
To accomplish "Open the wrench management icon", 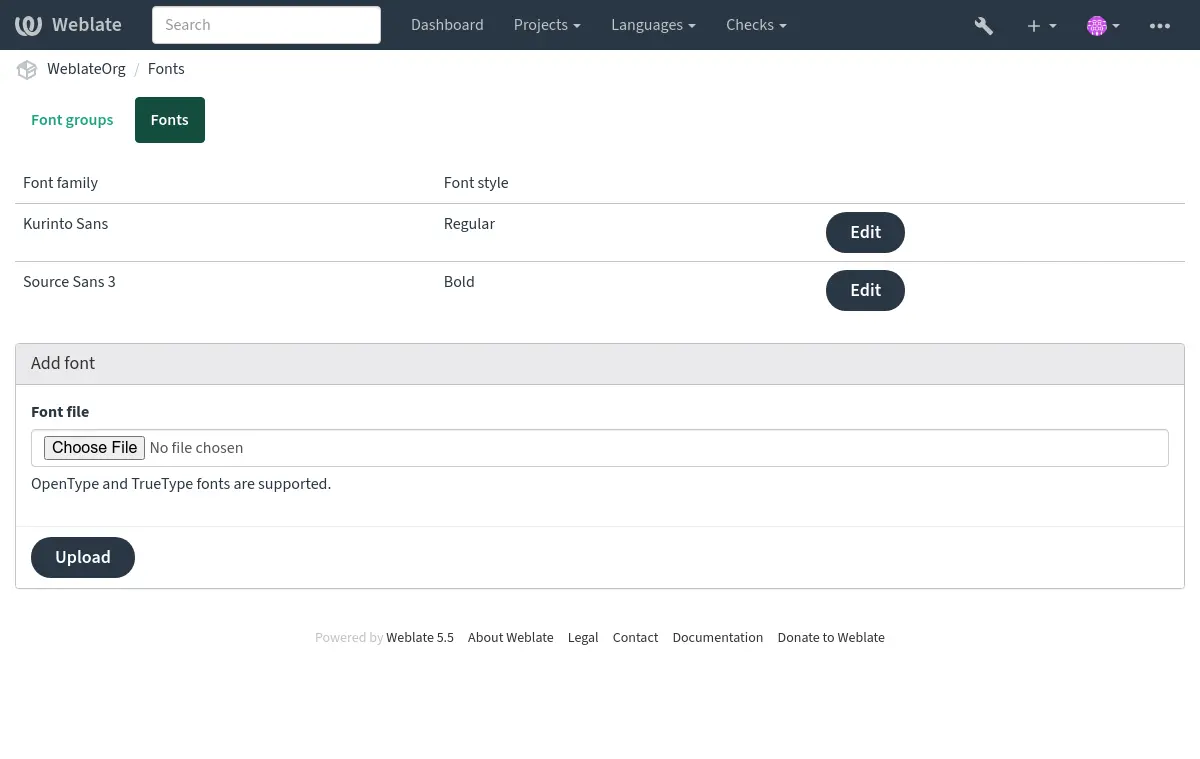I will tap(984, 26).
